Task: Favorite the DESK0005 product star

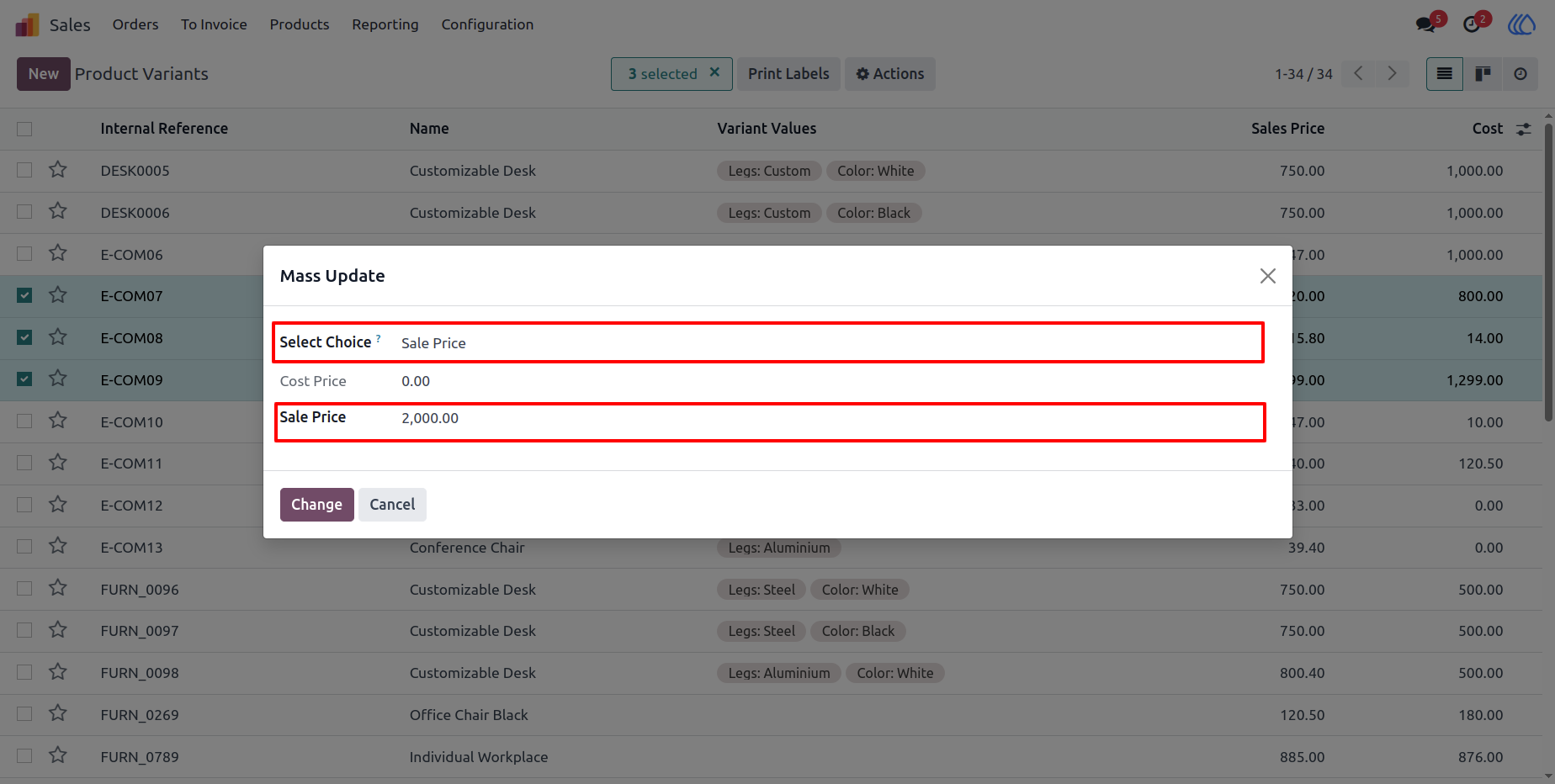Action: 58,170
